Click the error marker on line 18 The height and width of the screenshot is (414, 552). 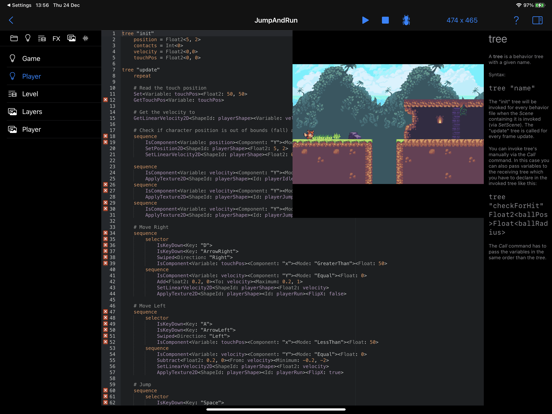pos(105,136)
